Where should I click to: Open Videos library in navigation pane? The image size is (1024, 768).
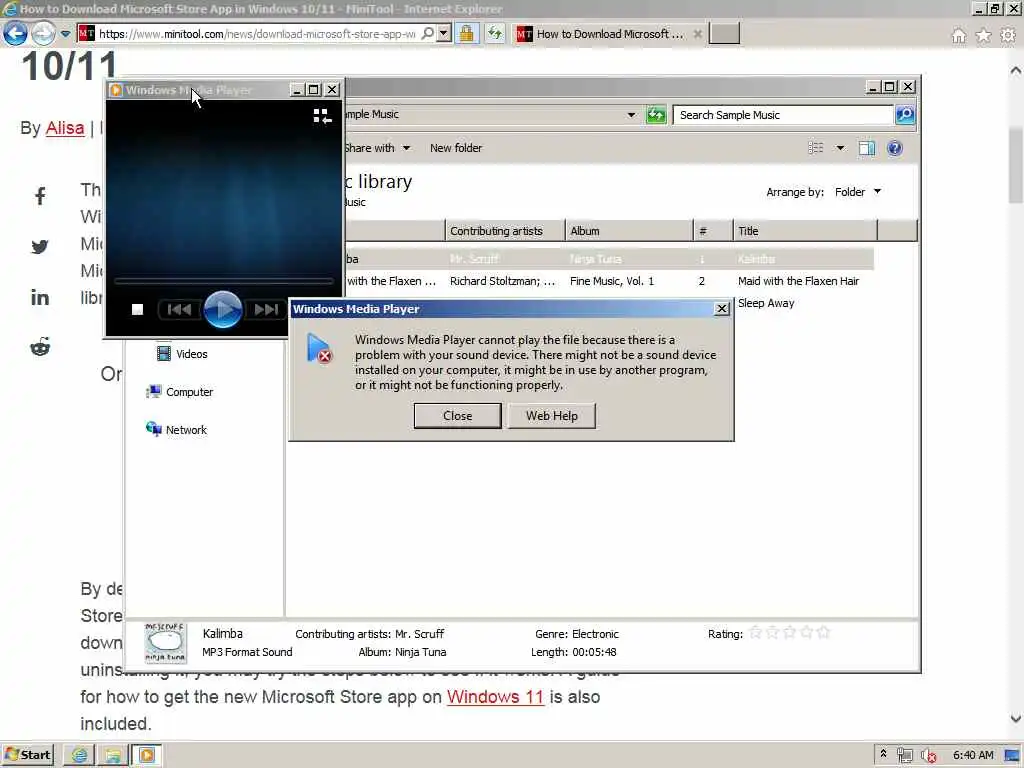click(182, 354)
